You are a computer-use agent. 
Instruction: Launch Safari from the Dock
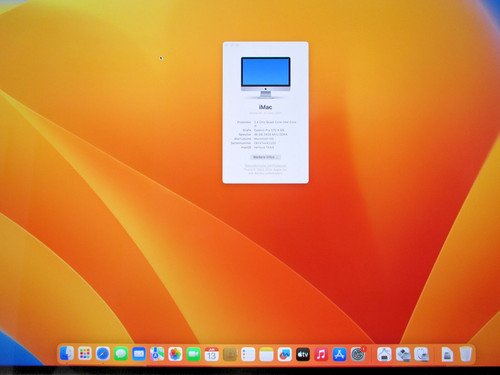tap(103, 354)
